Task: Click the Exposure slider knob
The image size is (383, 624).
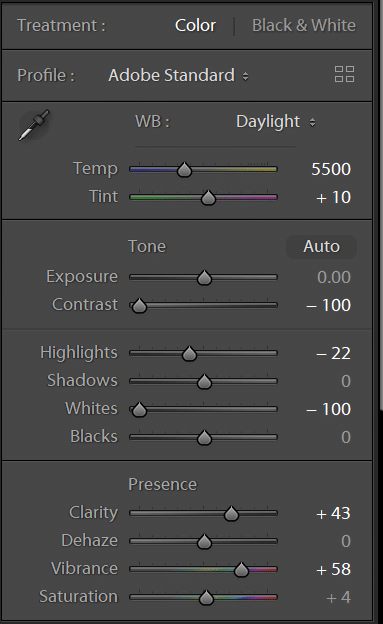Action: coord(204,278)
